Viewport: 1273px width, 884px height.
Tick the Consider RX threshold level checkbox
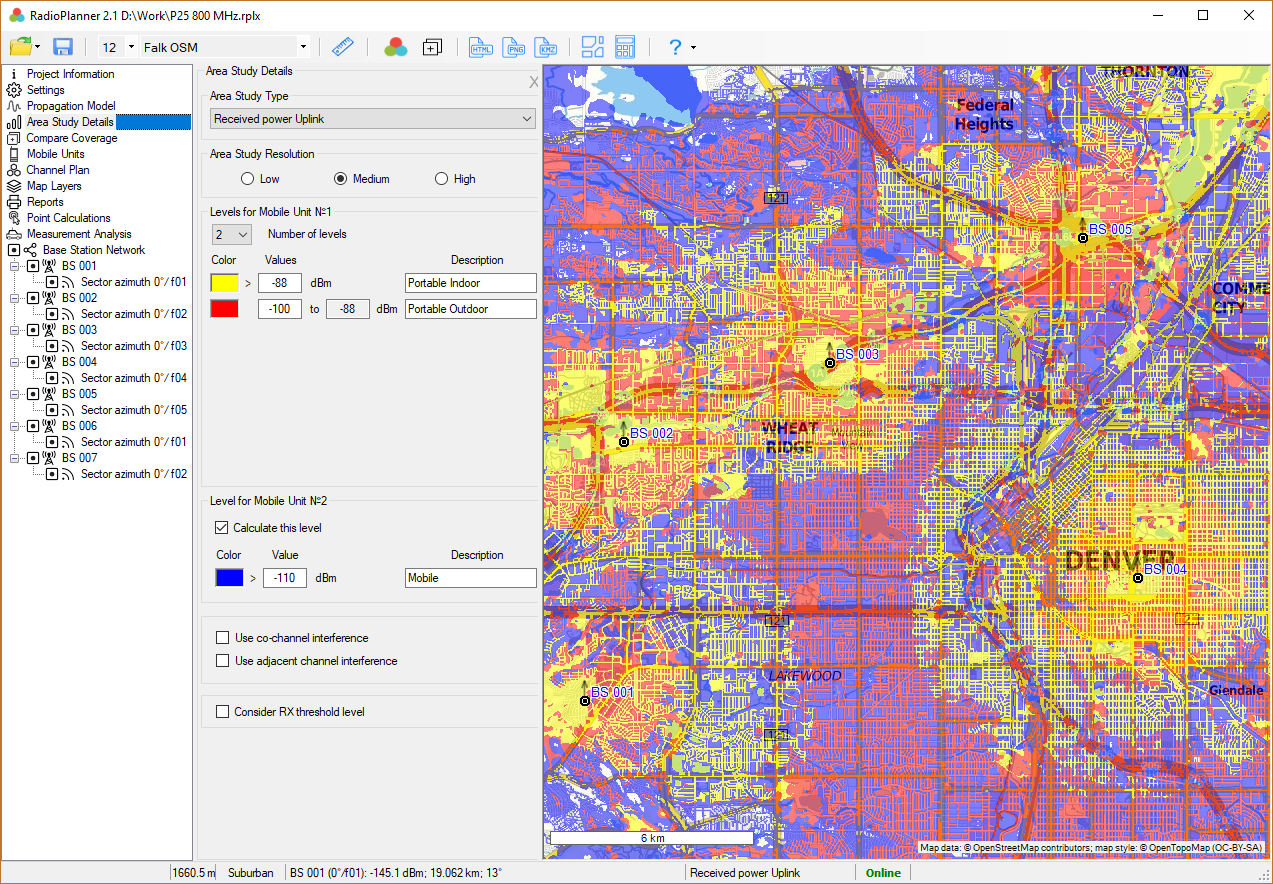[x=222, y=712]
